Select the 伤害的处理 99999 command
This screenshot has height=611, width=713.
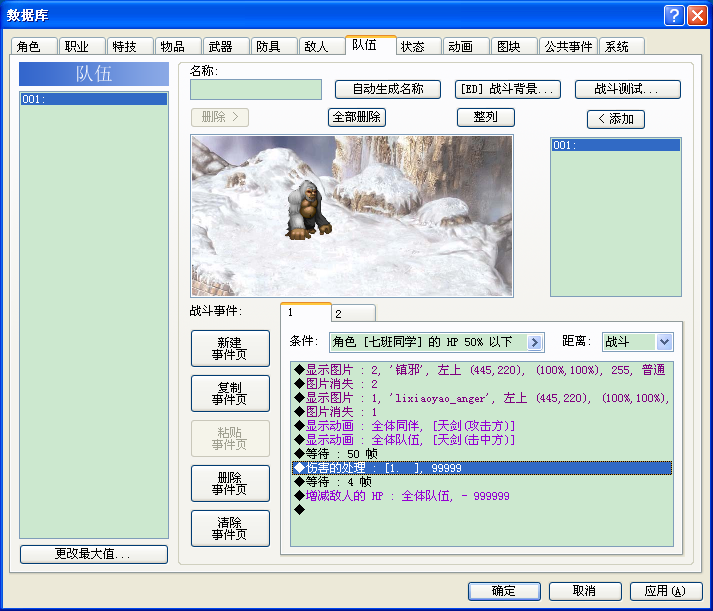click(x=482, y=468)
